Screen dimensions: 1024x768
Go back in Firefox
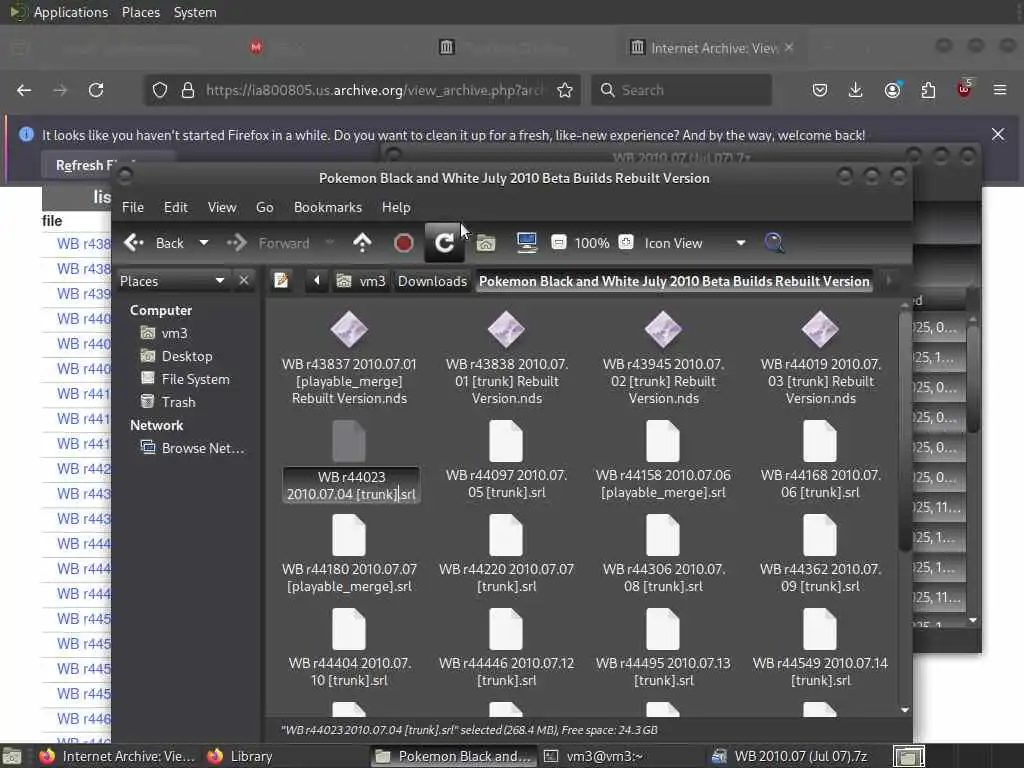[24, 90]
